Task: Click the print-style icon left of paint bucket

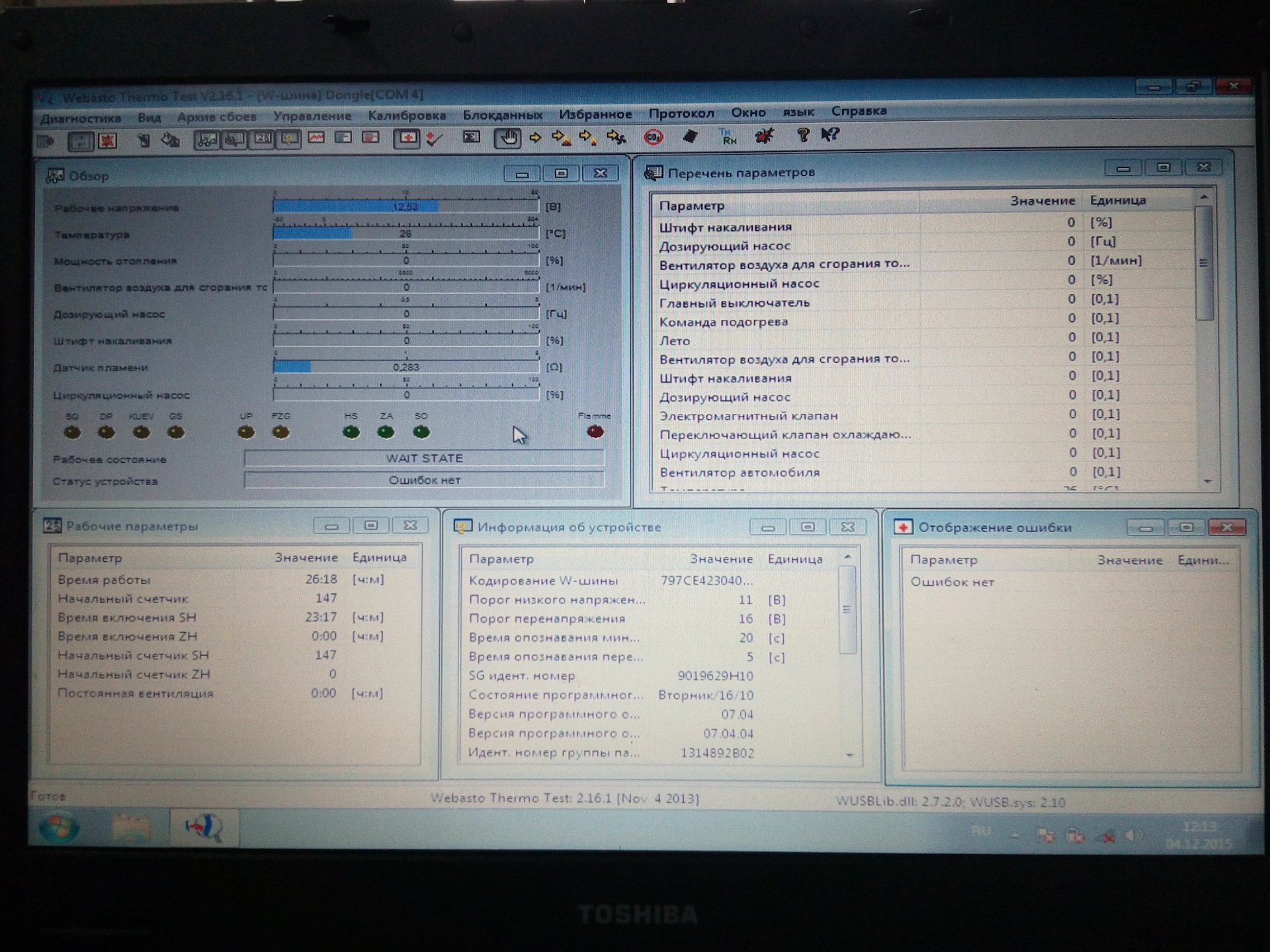Action: (x=144, y=140)
